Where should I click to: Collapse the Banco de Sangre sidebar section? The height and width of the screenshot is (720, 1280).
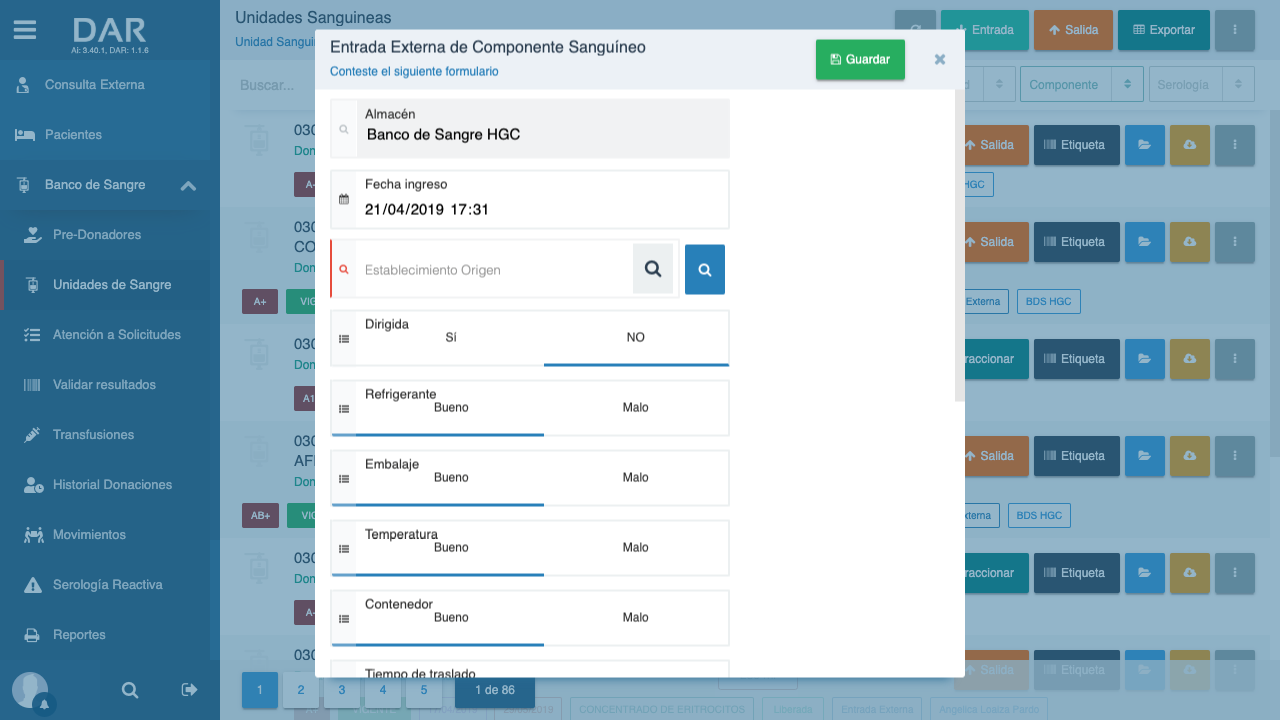coord(188,185)
